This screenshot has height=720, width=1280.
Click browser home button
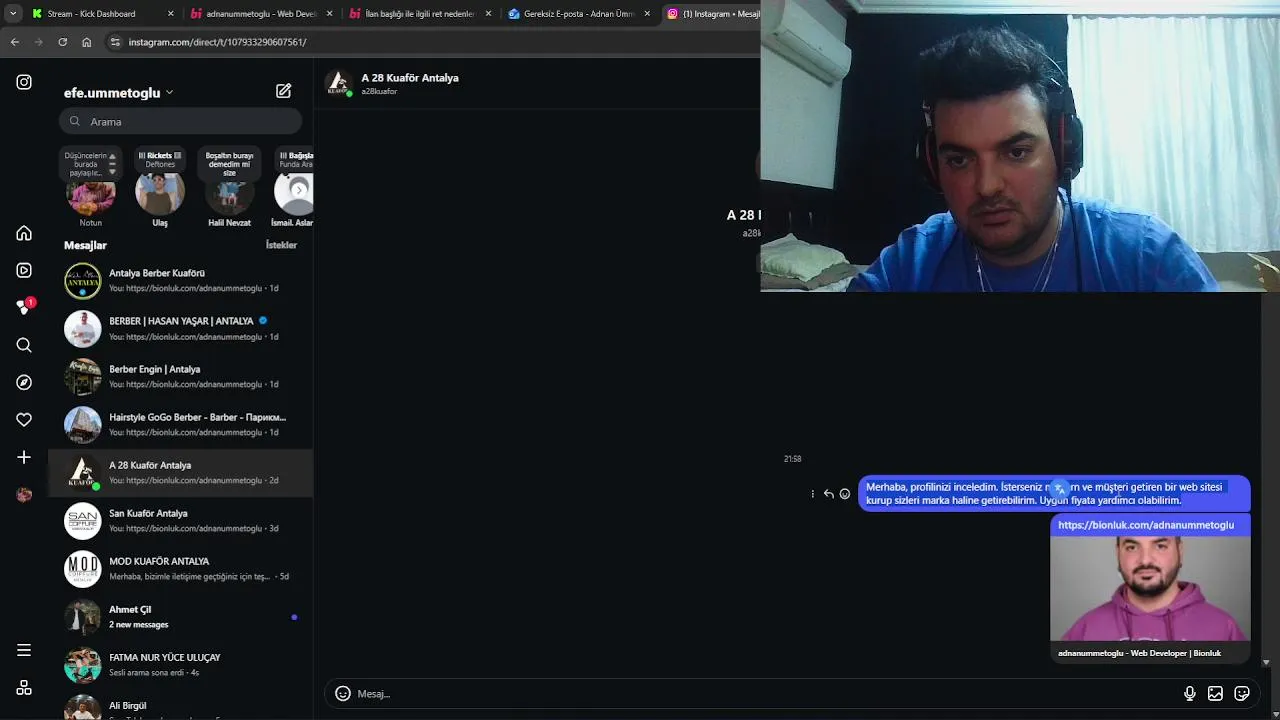87,42
